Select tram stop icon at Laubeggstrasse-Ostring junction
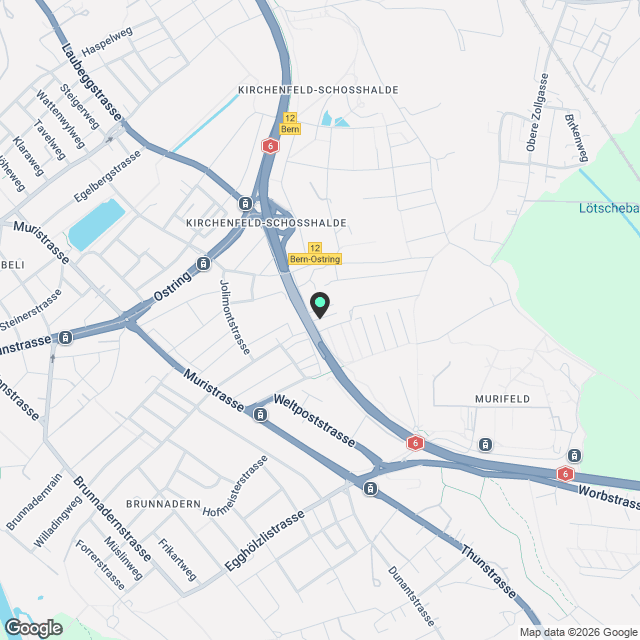 245,203
